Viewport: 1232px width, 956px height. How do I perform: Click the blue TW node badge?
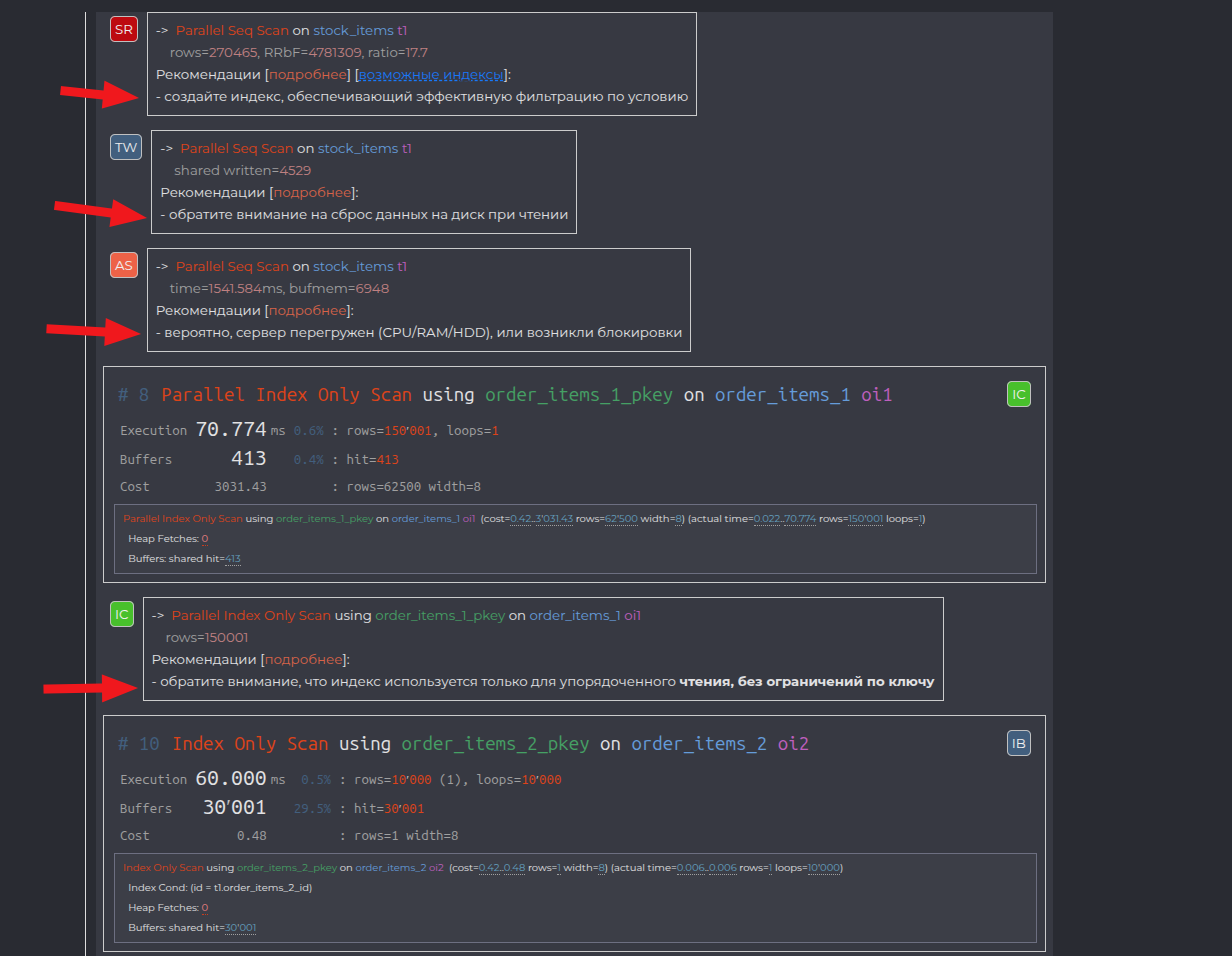[125, 147]
